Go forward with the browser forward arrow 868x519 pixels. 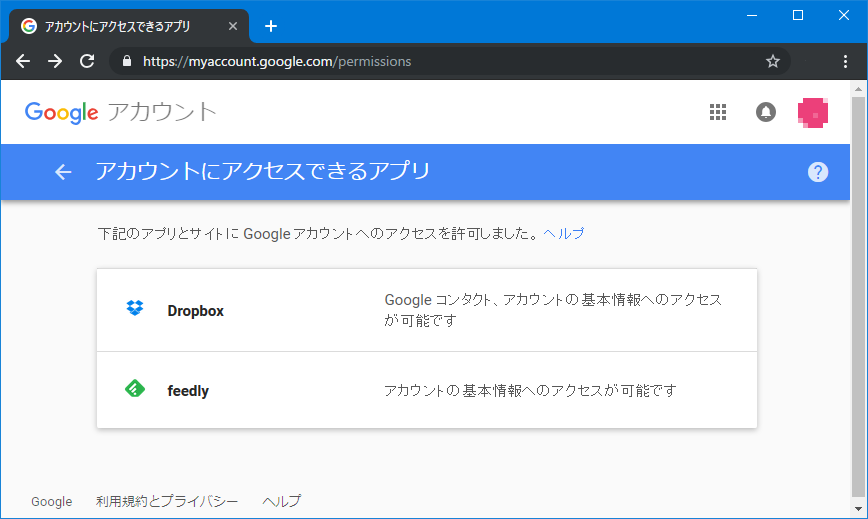coord(55,61)
